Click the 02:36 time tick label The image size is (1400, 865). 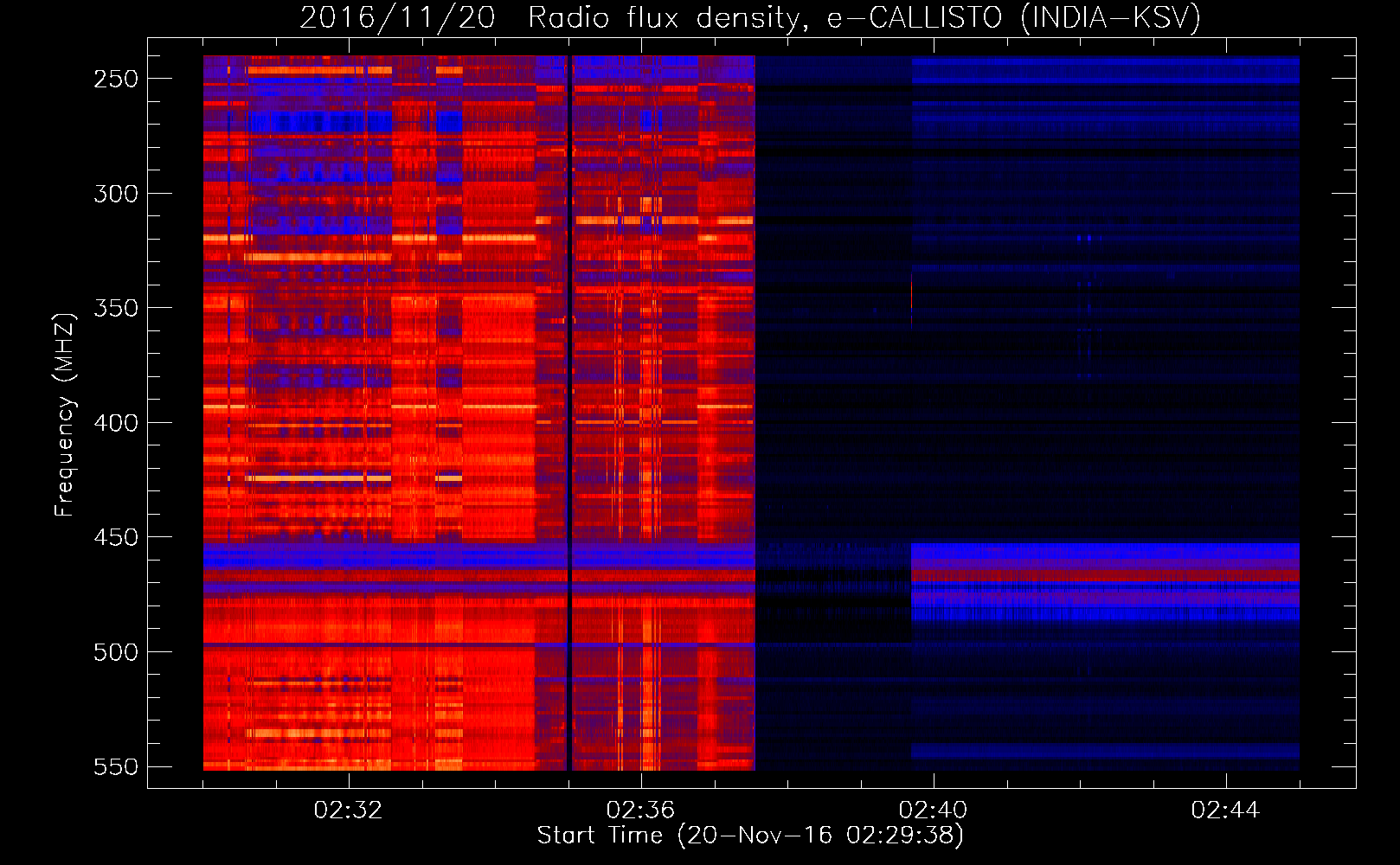pyautogui.click(x=640, y=810)
